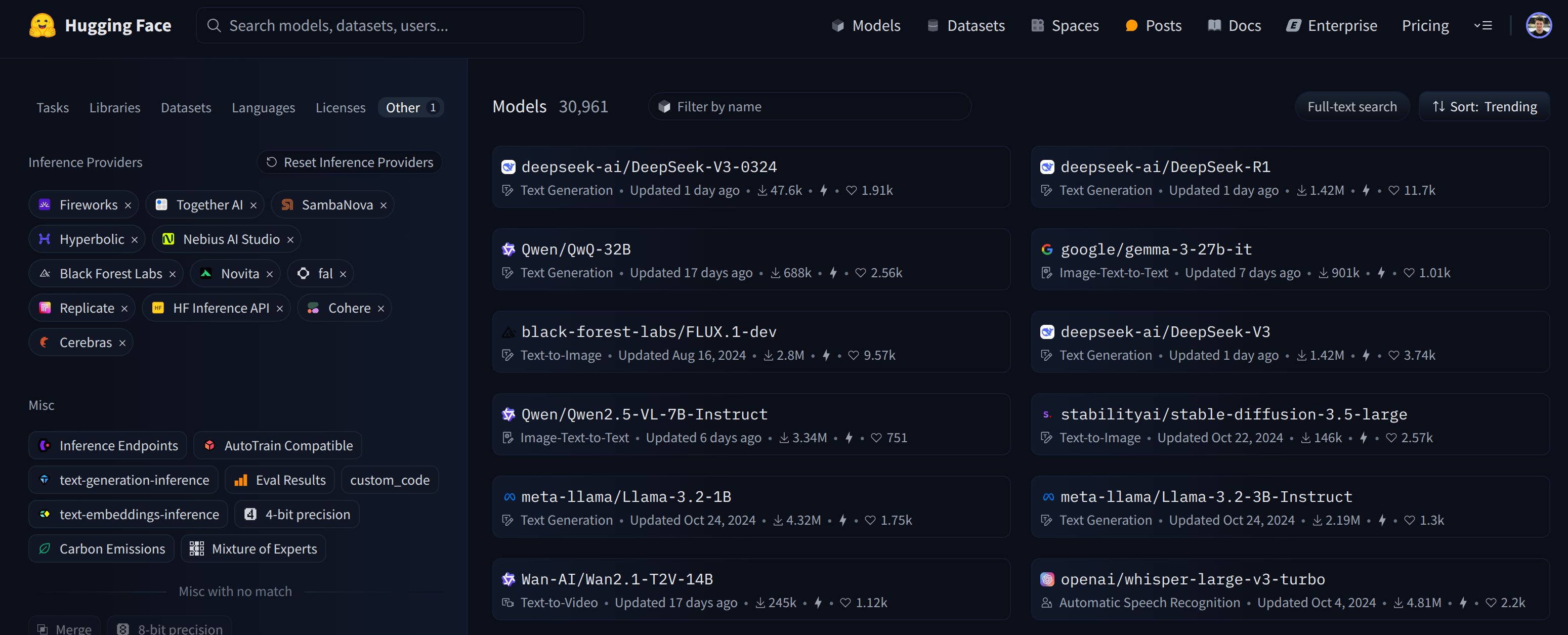Click the Google logo beside gemma-3-27b-it

tap(1047, 249)
